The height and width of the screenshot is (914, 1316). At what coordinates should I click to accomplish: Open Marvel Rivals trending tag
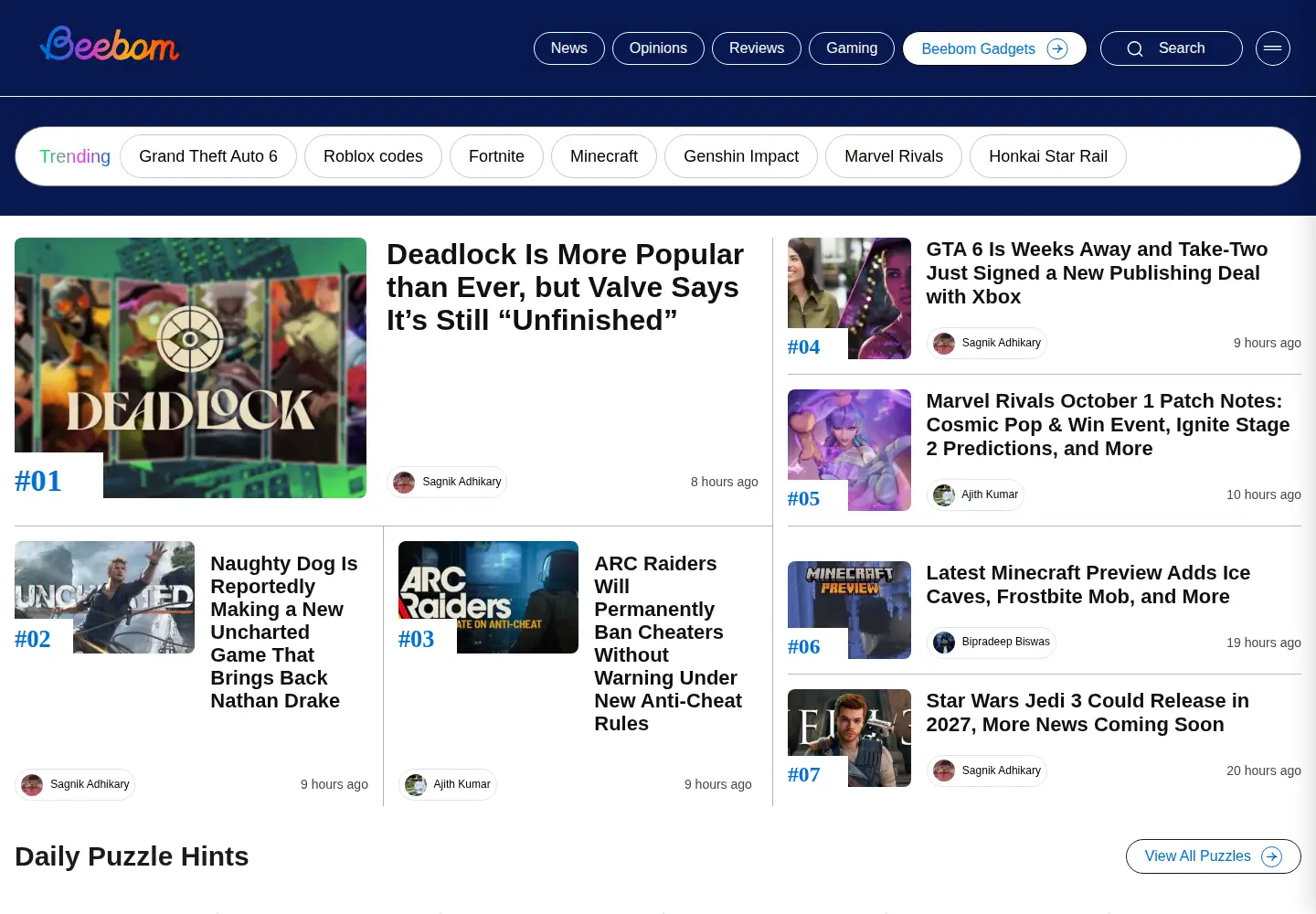(x=894, y=156)
